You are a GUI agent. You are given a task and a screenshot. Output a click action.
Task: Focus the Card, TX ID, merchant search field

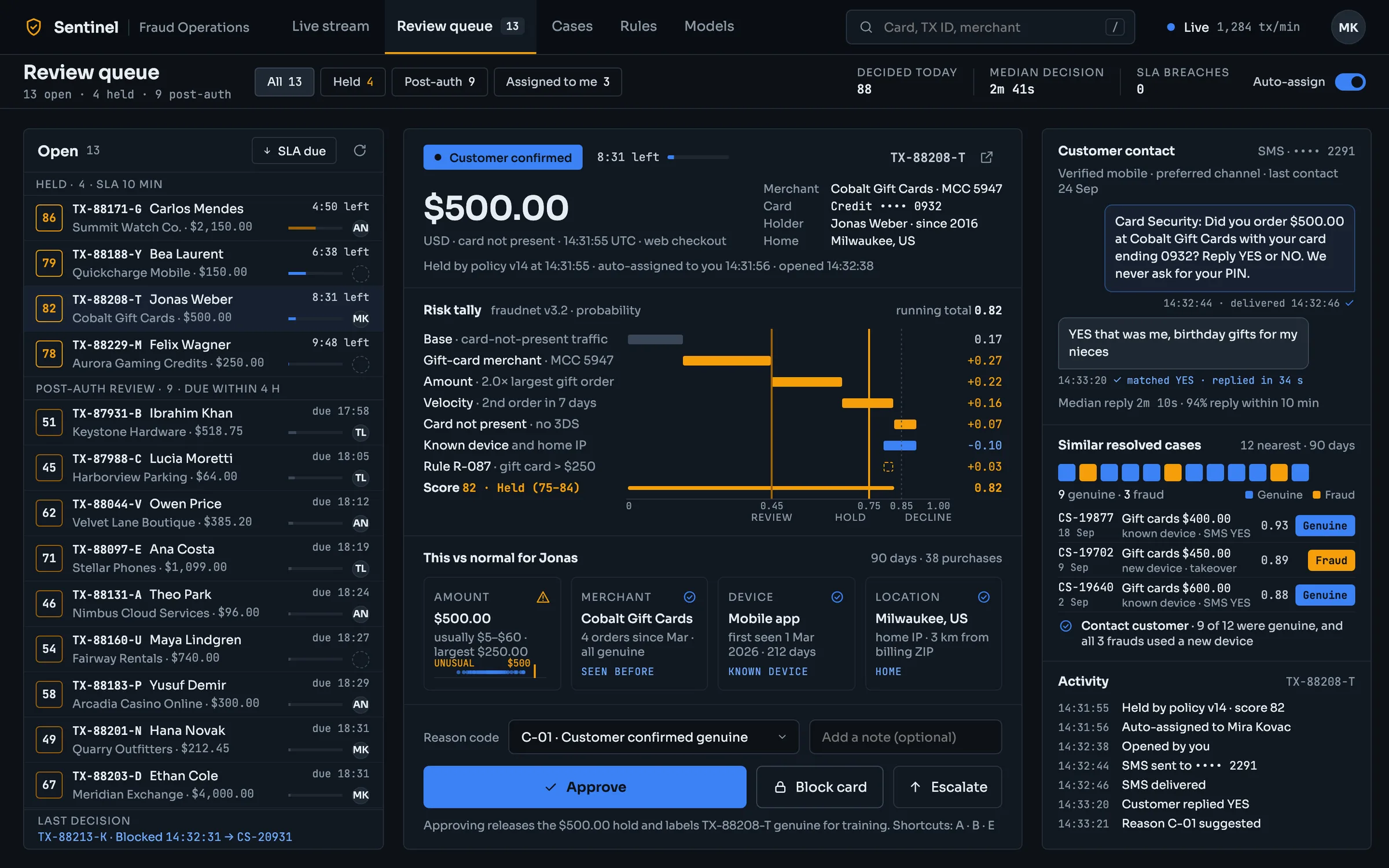(x=990, y=27)
